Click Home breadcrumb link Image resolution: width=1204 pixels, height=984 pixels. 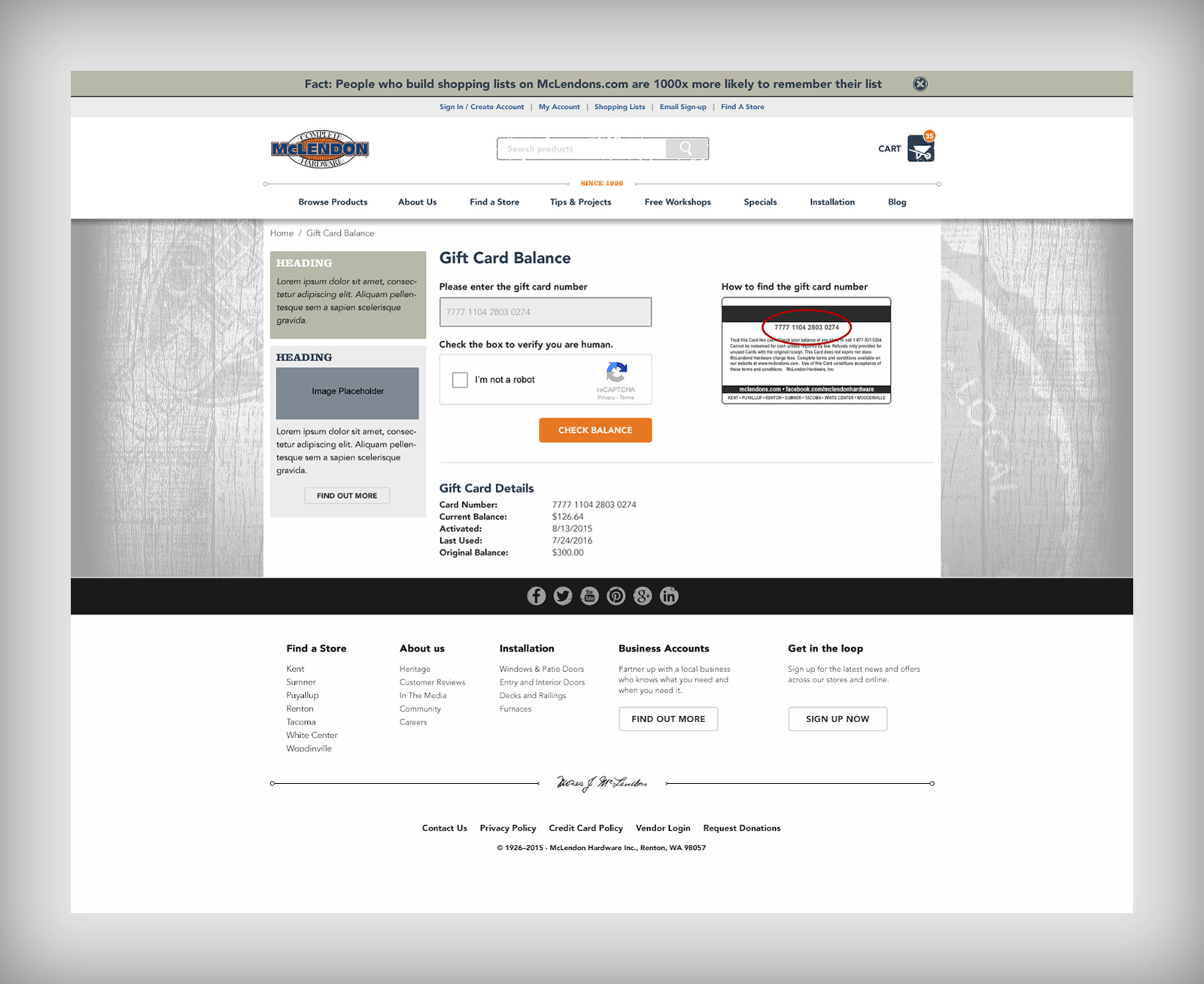click(x=281, y=233)
